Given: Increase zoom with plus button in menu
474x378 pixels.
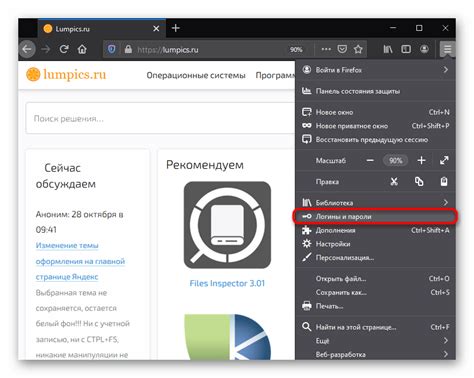Looking at the screenshot, I should (421, 160).
